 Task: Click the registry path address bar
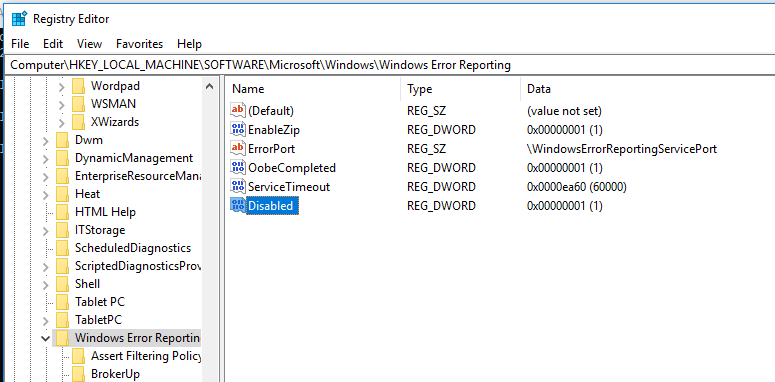point(390,65)
